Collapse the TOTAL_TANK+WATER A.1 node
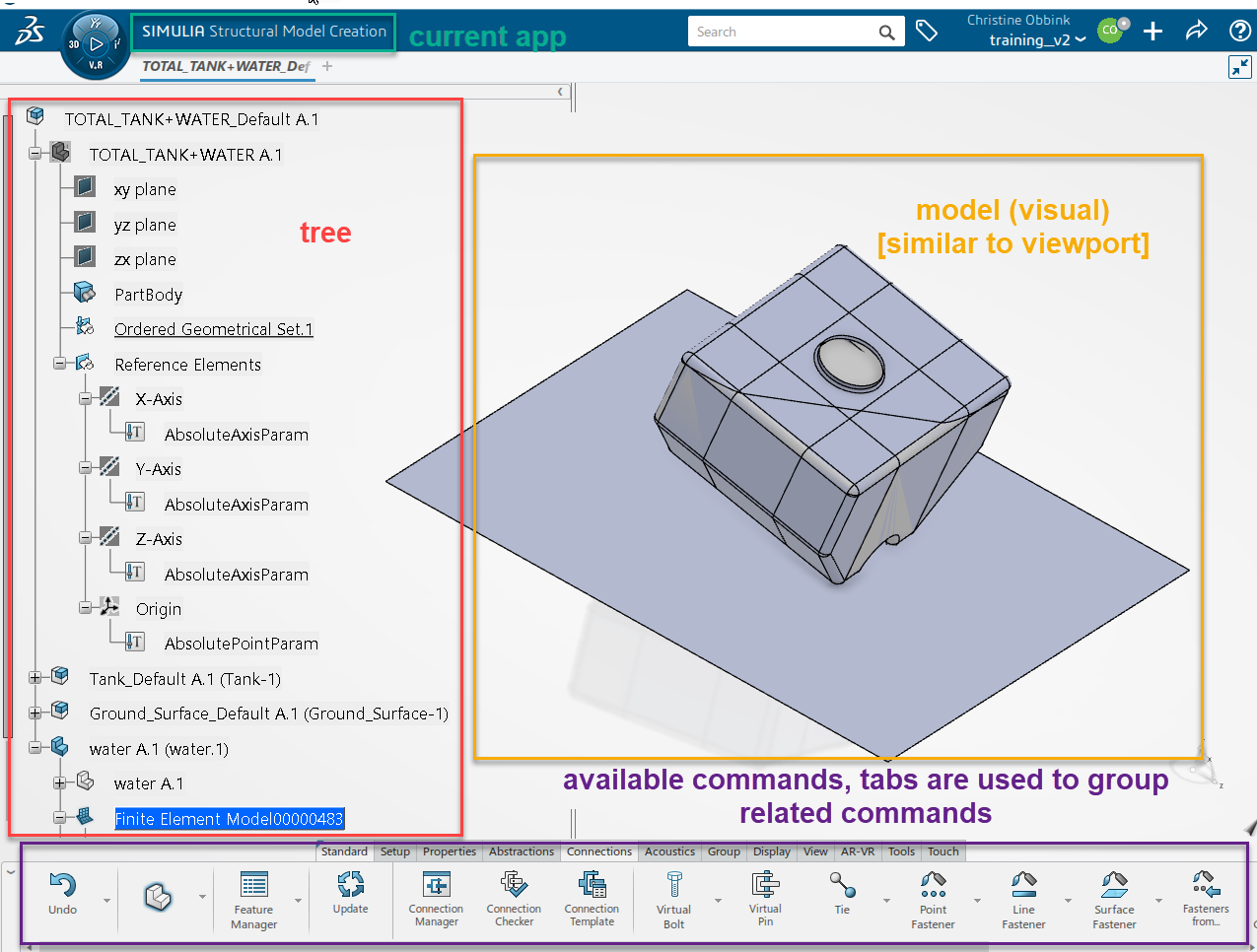1257x952 pixels. coord(35,154)
